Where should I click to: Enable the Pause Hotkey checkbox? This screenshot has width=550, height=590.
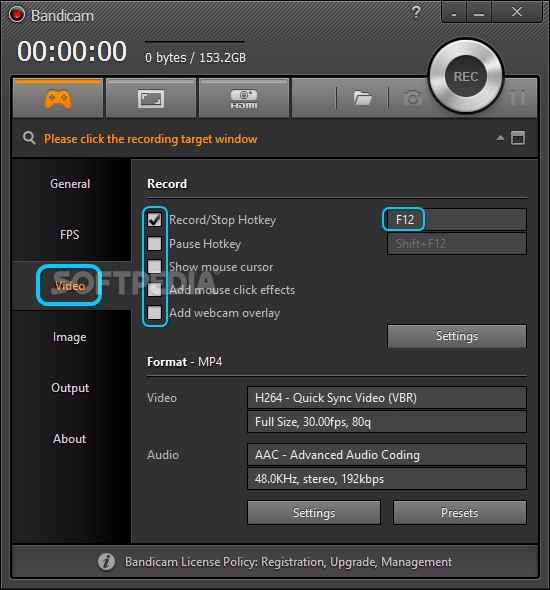point(154,243)
